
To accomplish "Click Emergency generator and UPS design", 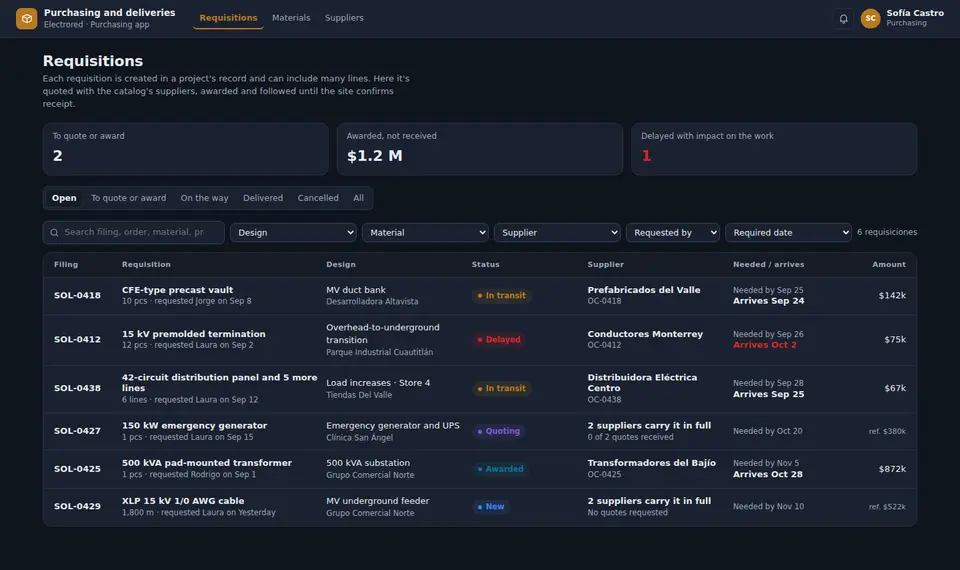I will coord(392,426).
